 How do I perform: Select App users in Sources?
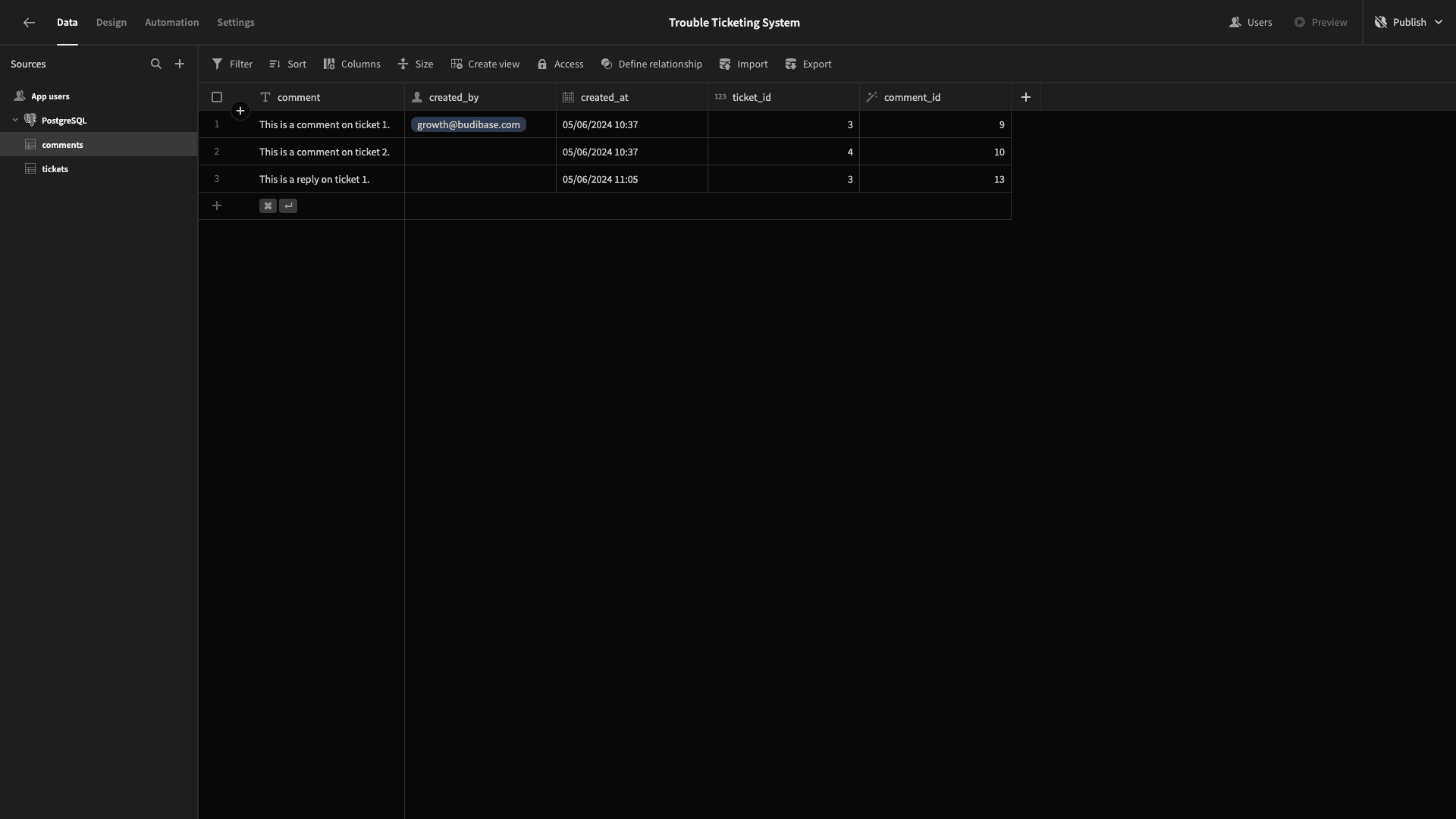click(x=99, y=96)
